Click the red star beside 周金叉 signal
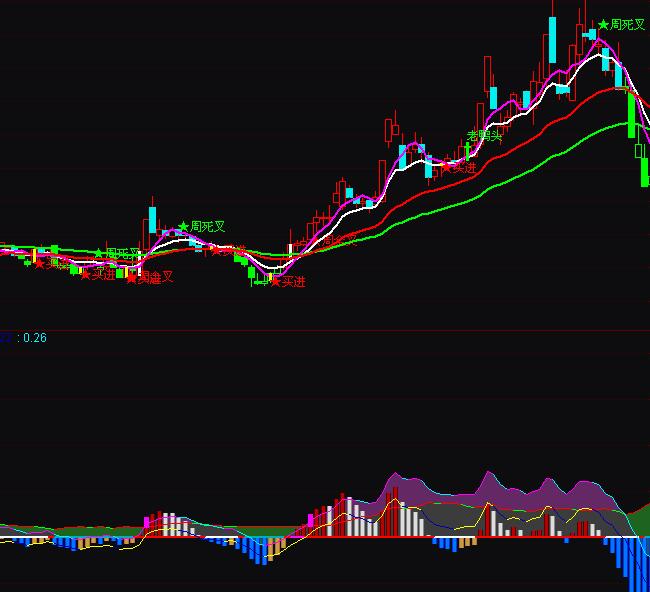 coord(130,277)
